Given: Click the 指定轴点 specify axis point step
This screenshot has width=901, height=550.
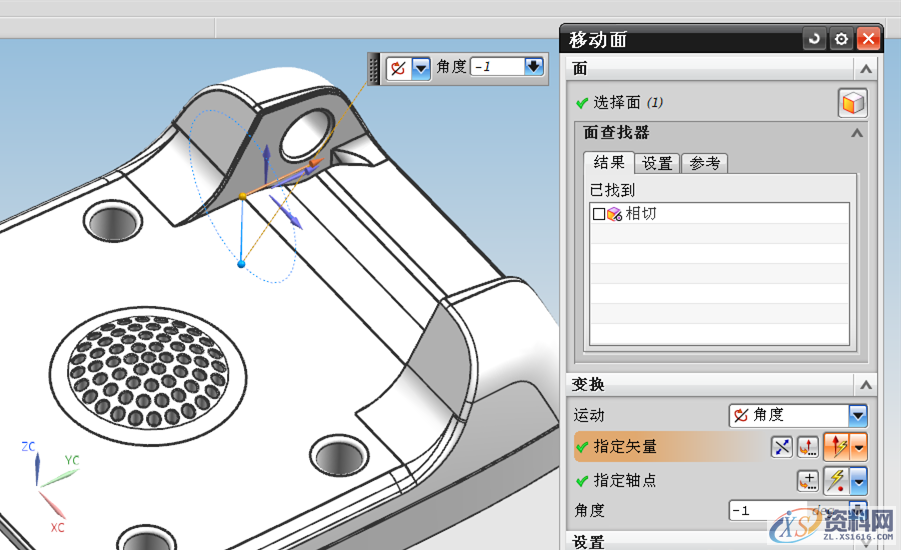Looking at the screenshot, I should 624,481.
